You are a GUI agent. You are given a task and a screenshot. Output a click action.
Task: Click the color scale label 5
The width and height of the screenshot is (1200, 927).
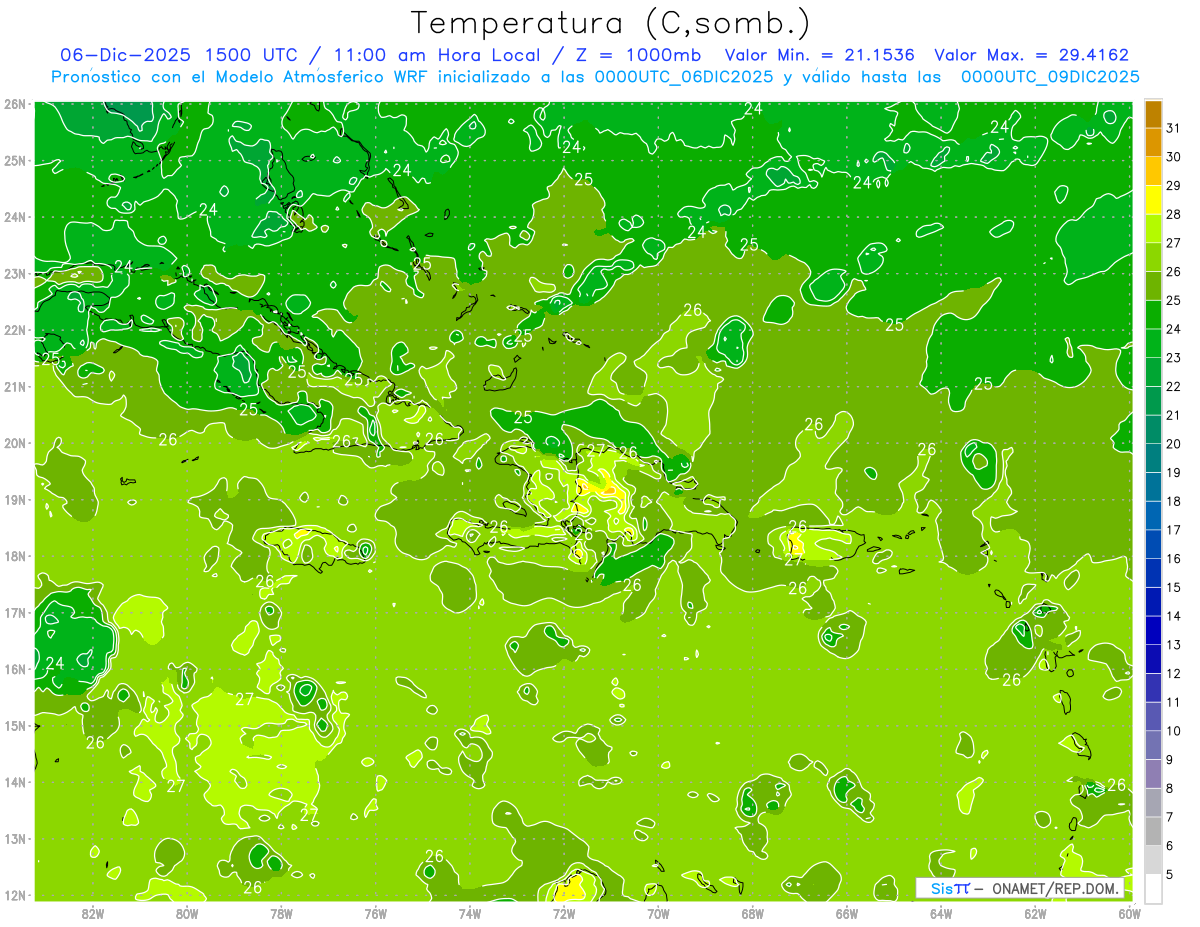coord(1170,874)
